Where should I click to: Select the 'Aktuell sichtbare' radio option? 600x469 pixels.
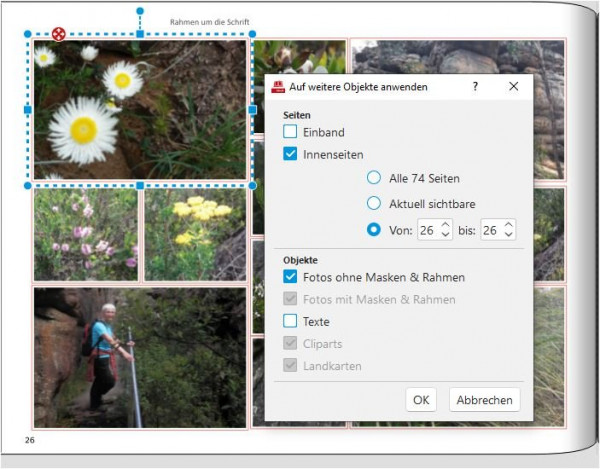374,203
